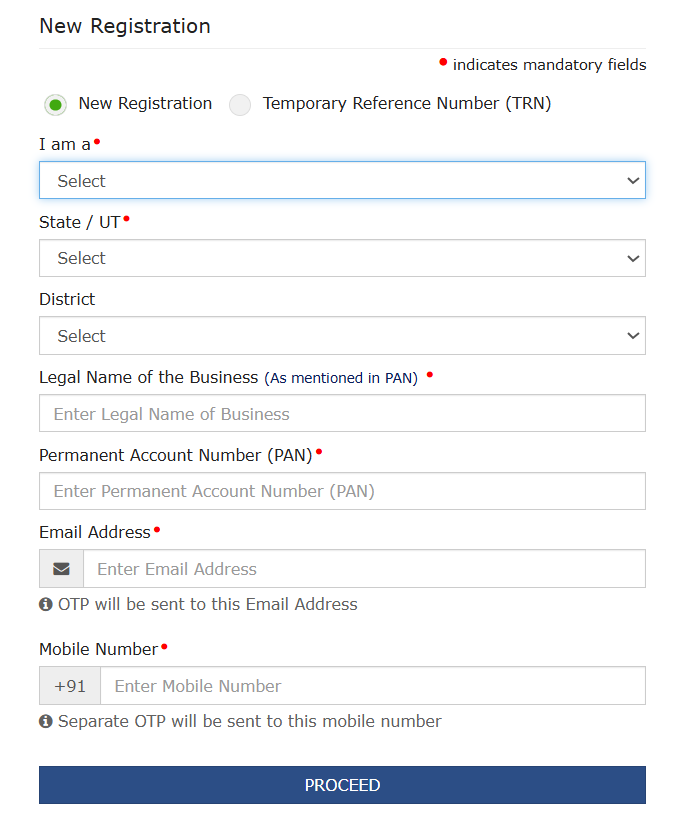This screenshot has width=684, height=819.
Task: Focus the Email Address input box
Action: 364,569
